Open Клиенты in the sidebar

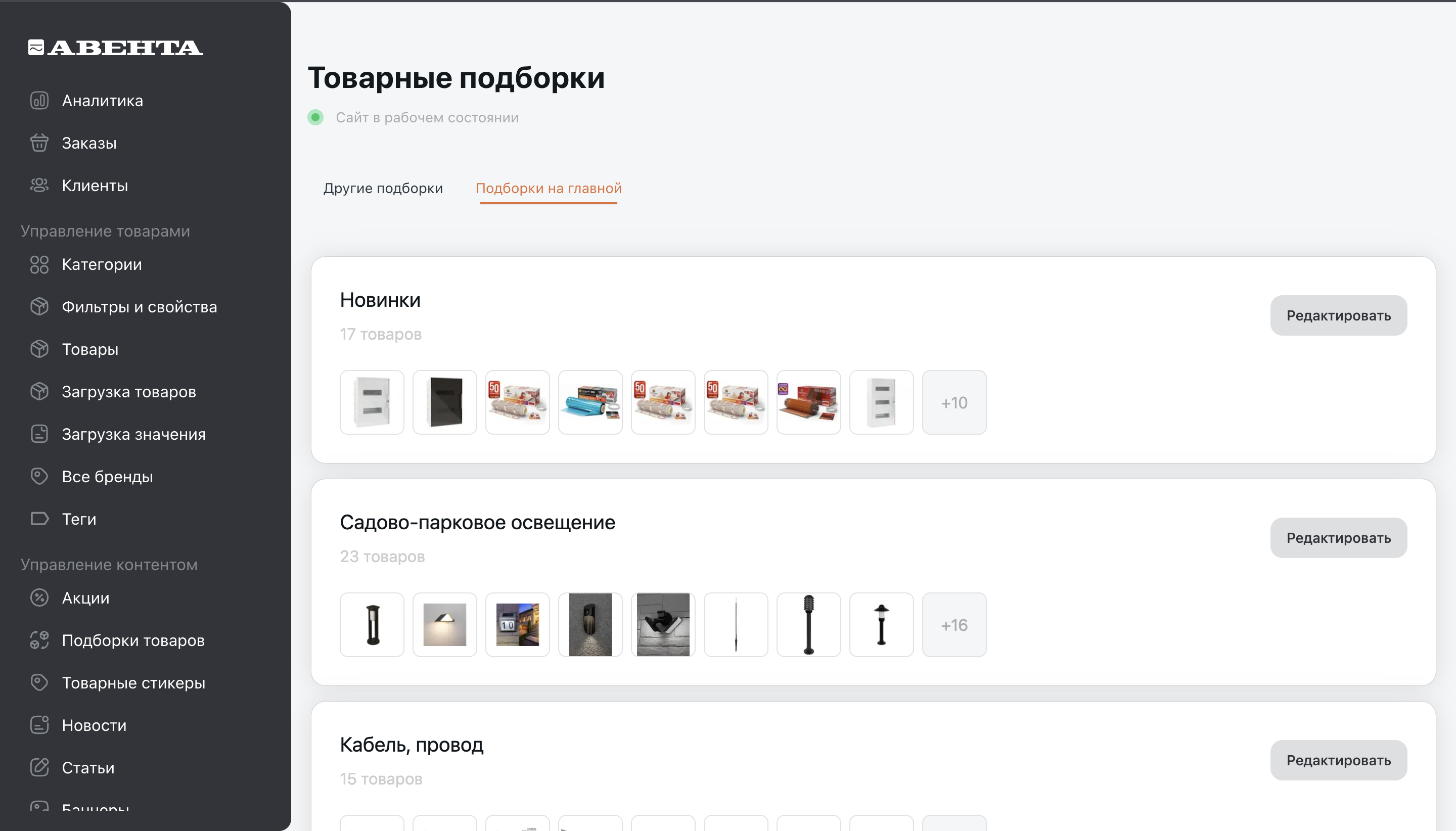[x=95, y=186]
